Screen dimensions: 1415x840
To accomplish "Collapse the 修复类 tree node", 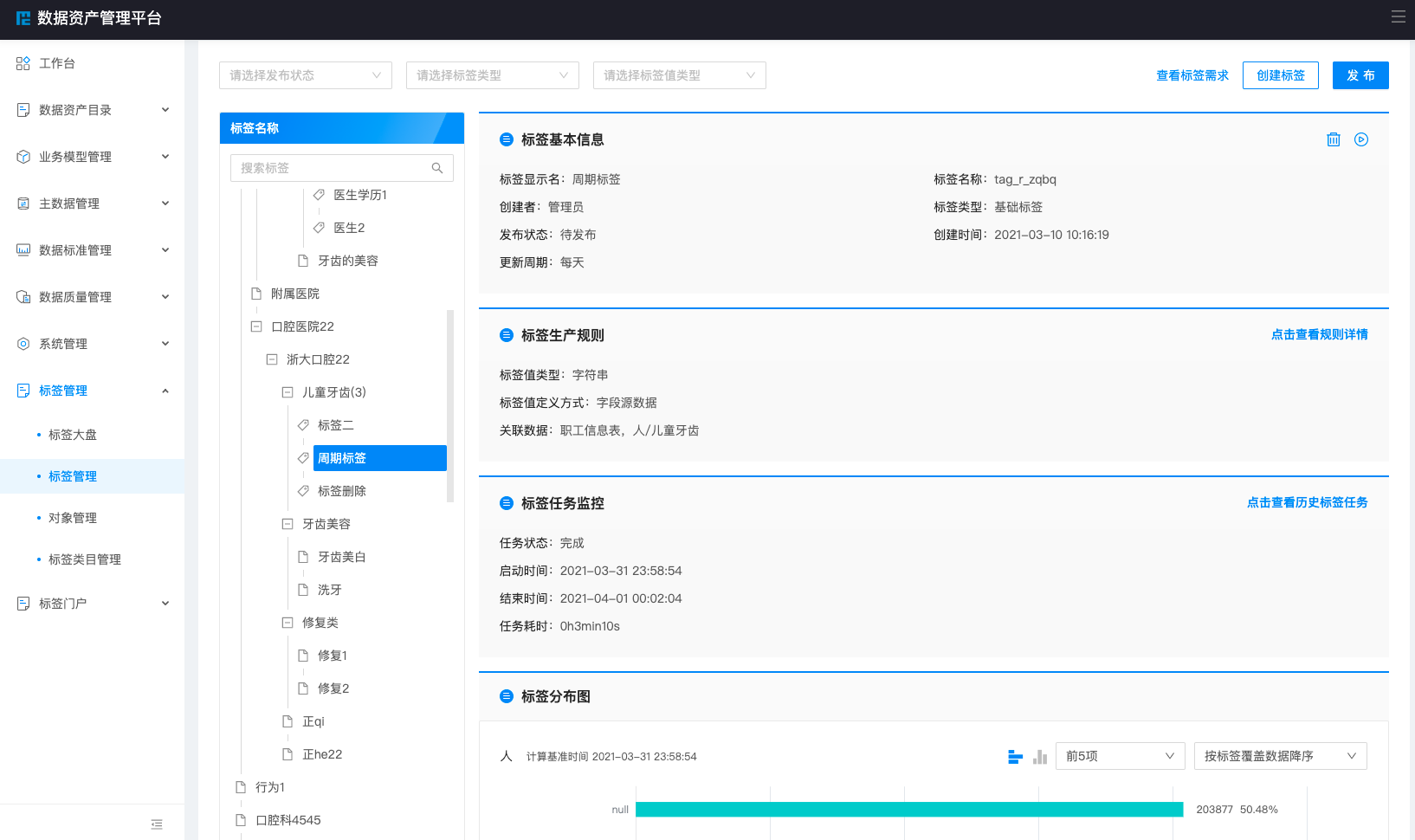I will click(x=288, y=623).
